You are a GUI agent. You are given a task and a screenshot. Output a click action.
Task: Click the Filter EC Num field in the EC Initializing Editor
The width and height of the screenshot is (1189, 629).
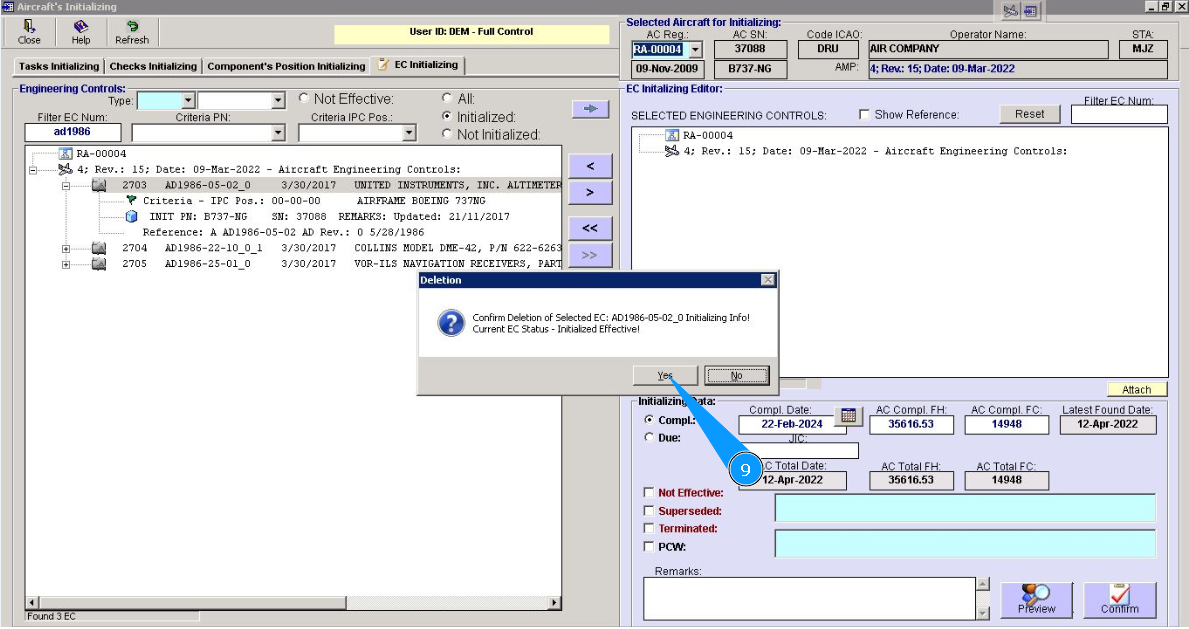point(1118,115)
